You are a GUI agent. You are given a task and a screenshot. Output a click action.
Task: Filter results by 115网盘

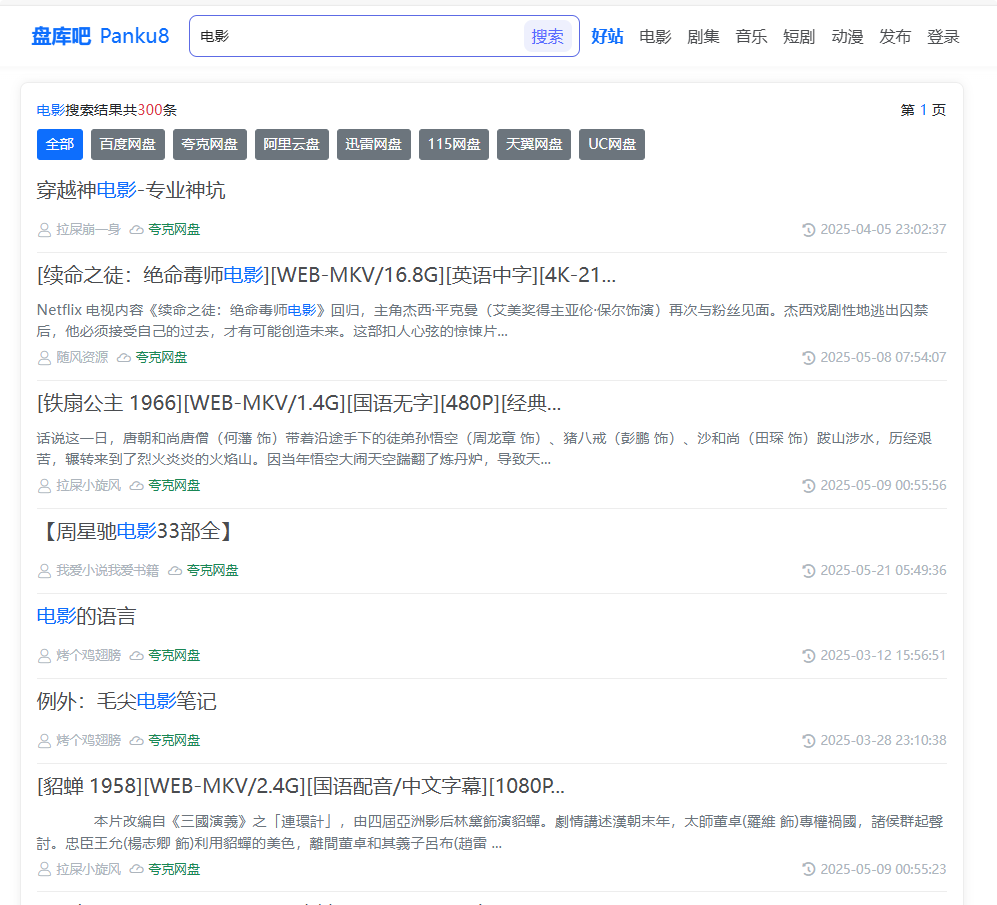coord(454,144)
